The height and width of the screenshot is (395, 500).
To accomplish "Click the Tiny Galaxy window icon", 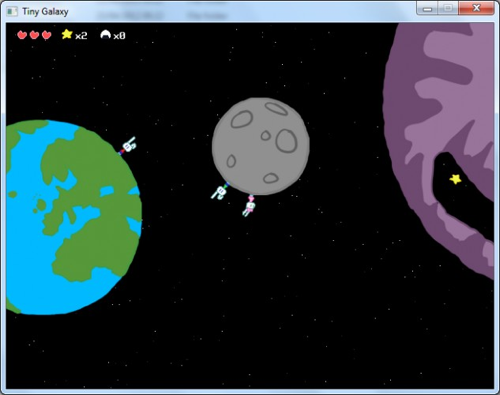I will point(12,12).
